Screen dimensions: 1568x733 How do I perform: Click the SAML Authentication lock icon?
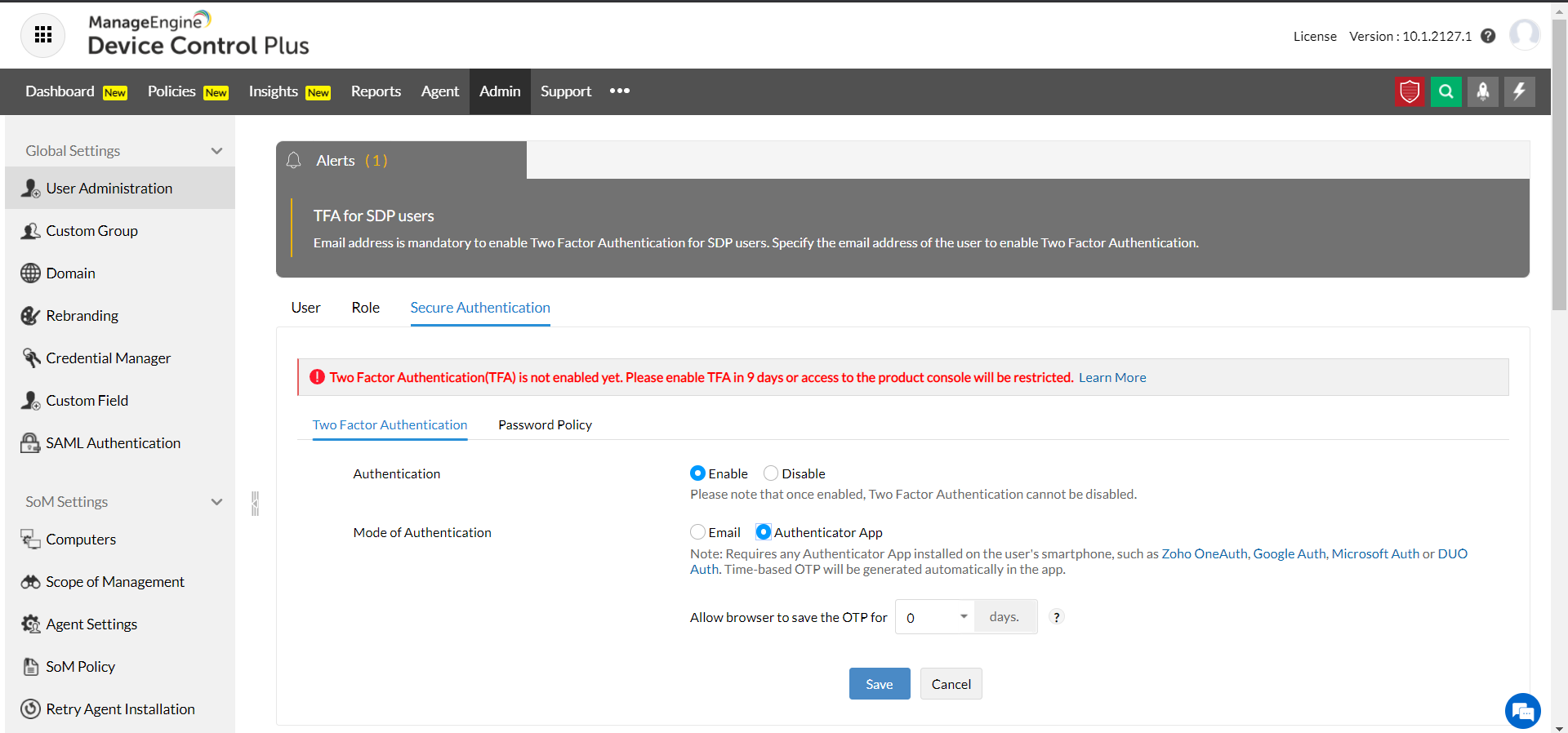30,443
